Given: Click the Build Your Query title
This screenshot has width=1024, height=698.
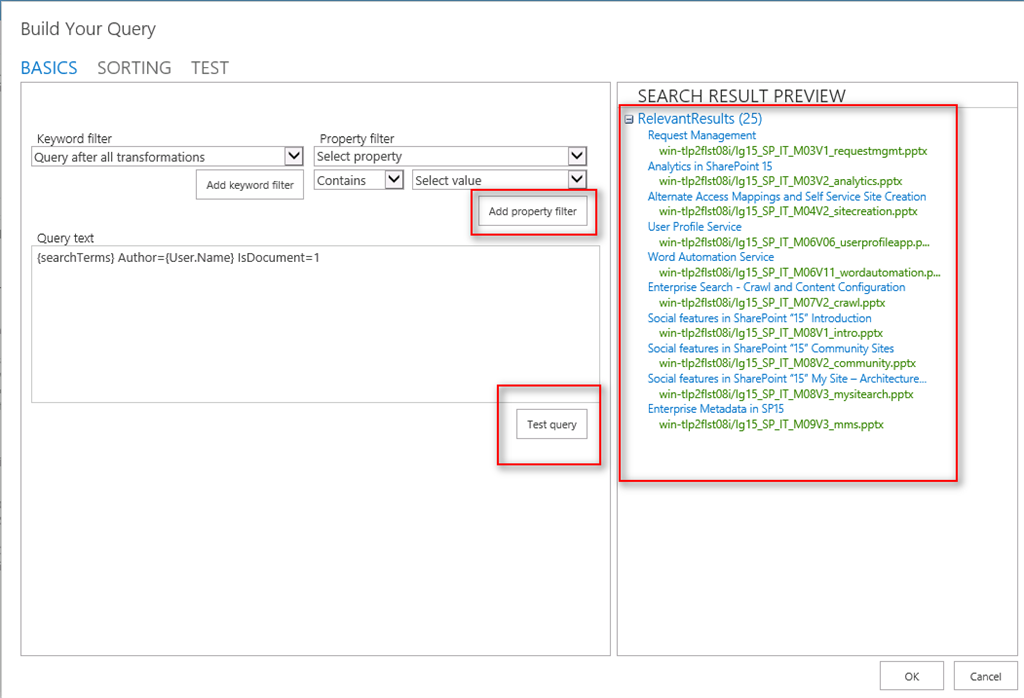Looking at the screenshot, I should coord(88,29).
